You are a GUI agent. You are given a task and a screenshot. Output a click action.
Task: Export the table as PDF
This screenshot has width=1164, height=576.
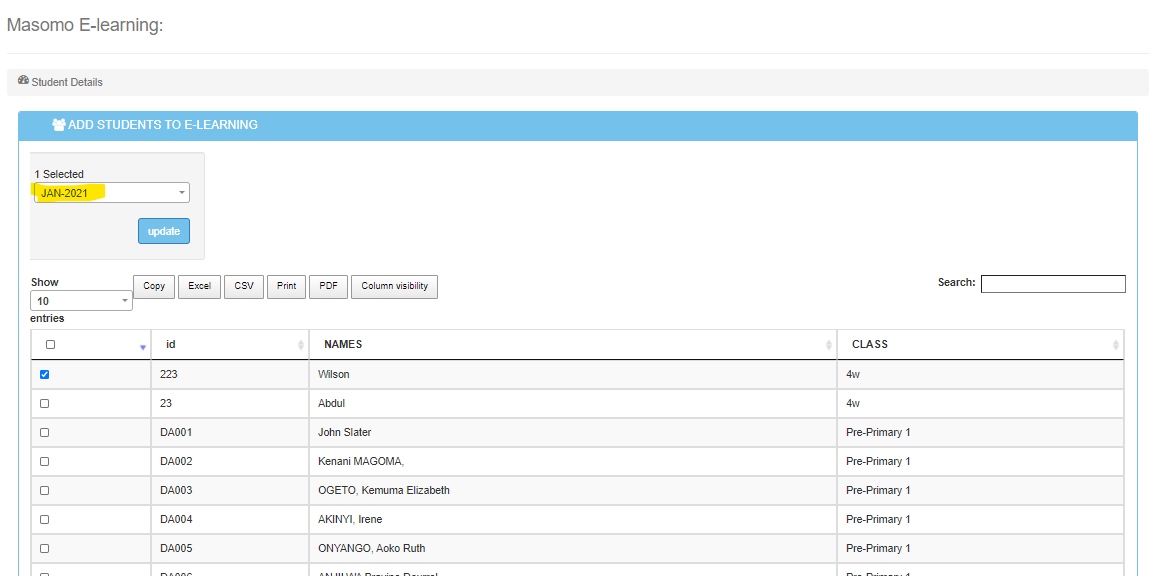(x=327, y=287)
